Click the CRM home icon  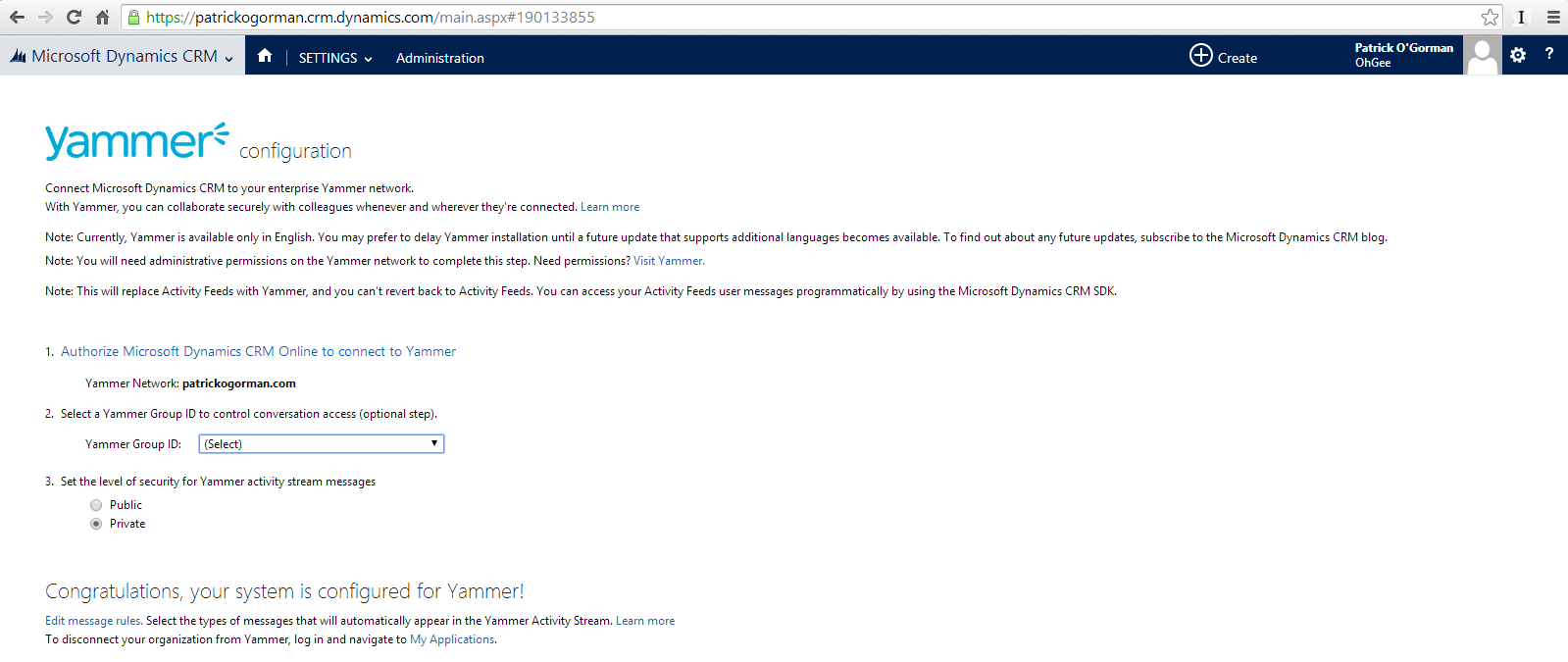tap(265, 56)
